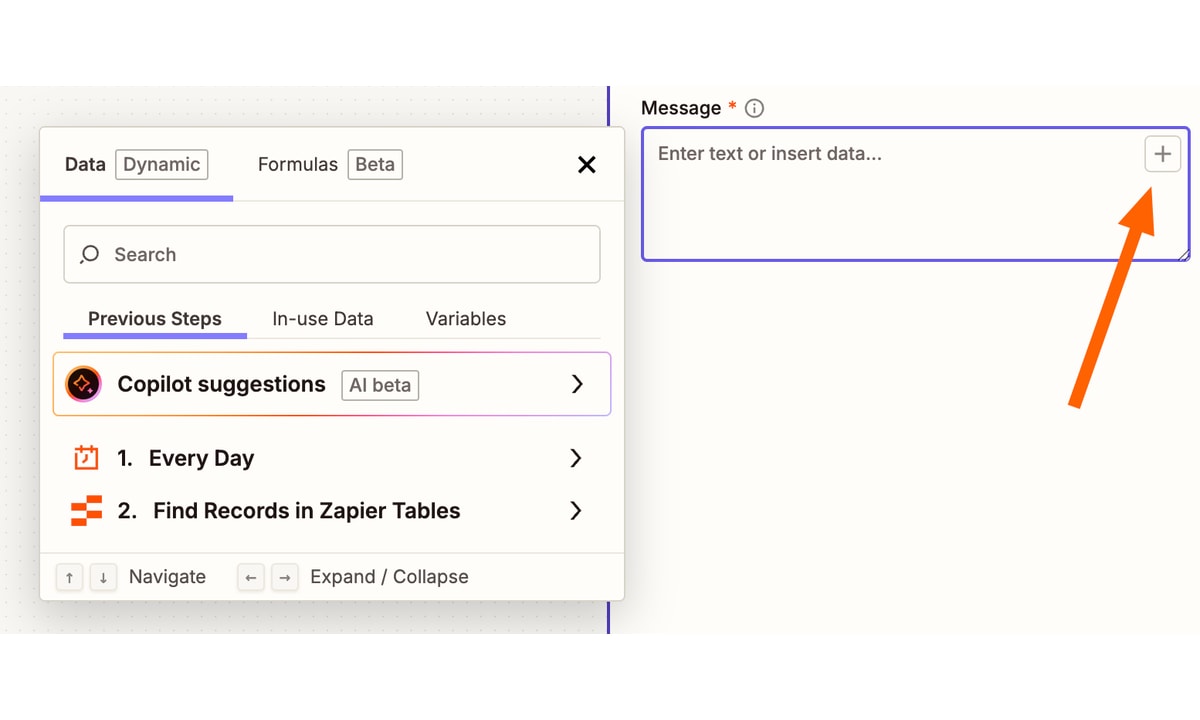The width and height of the screenshot is (1200, 720).
Task: Expand the Every Day step chevron
Action: (576, 458)
